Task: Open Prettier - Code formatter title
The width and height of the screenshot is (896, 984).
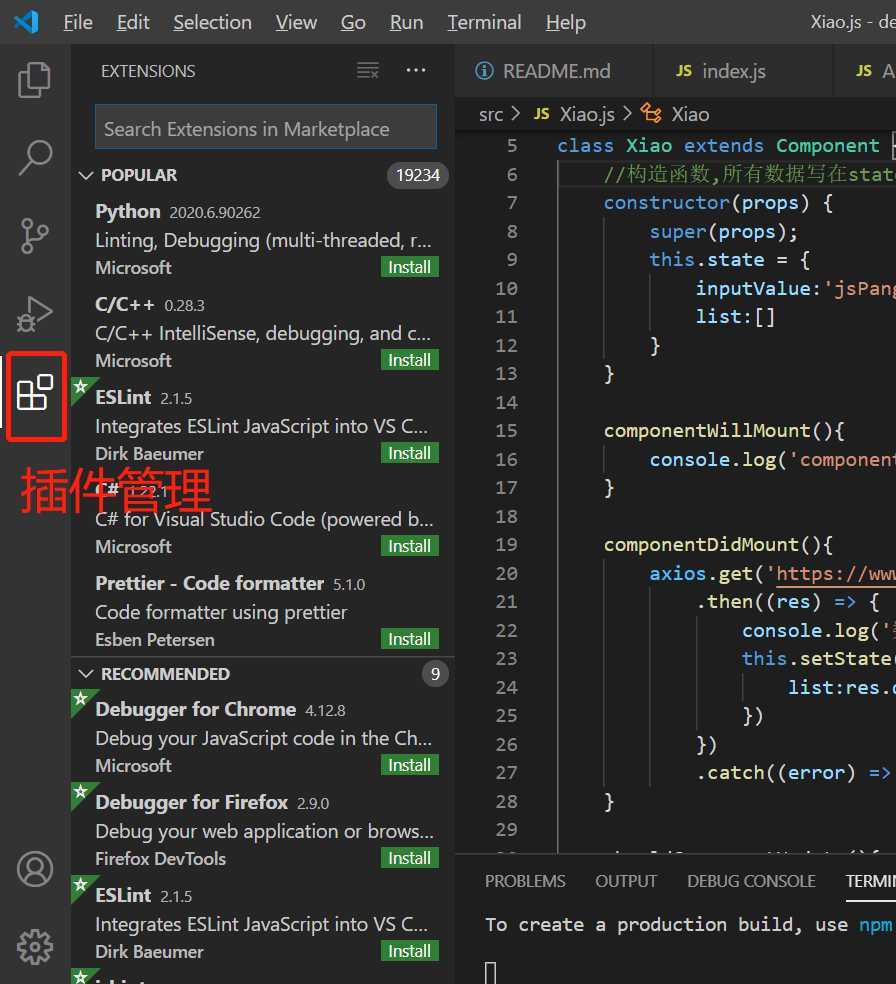Action: tap(210, 583)
